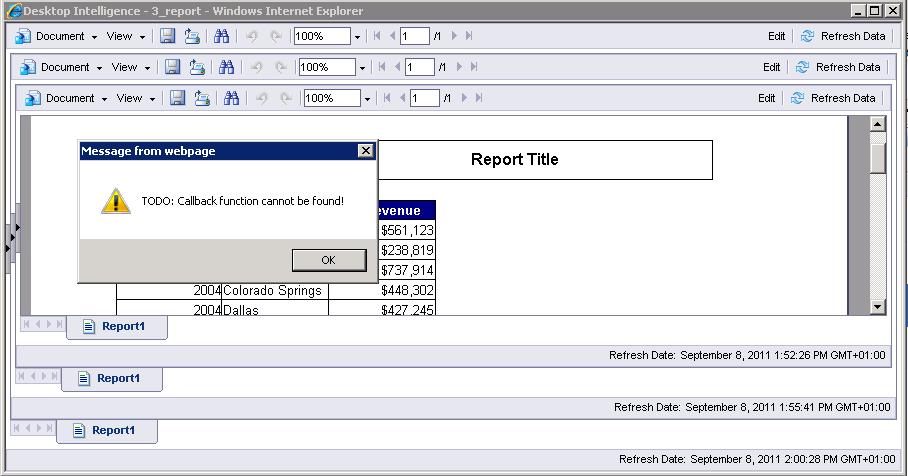The image size is (908, 476).
Task: Go to previous page in the second toolbar row
Action: point(397,67)
